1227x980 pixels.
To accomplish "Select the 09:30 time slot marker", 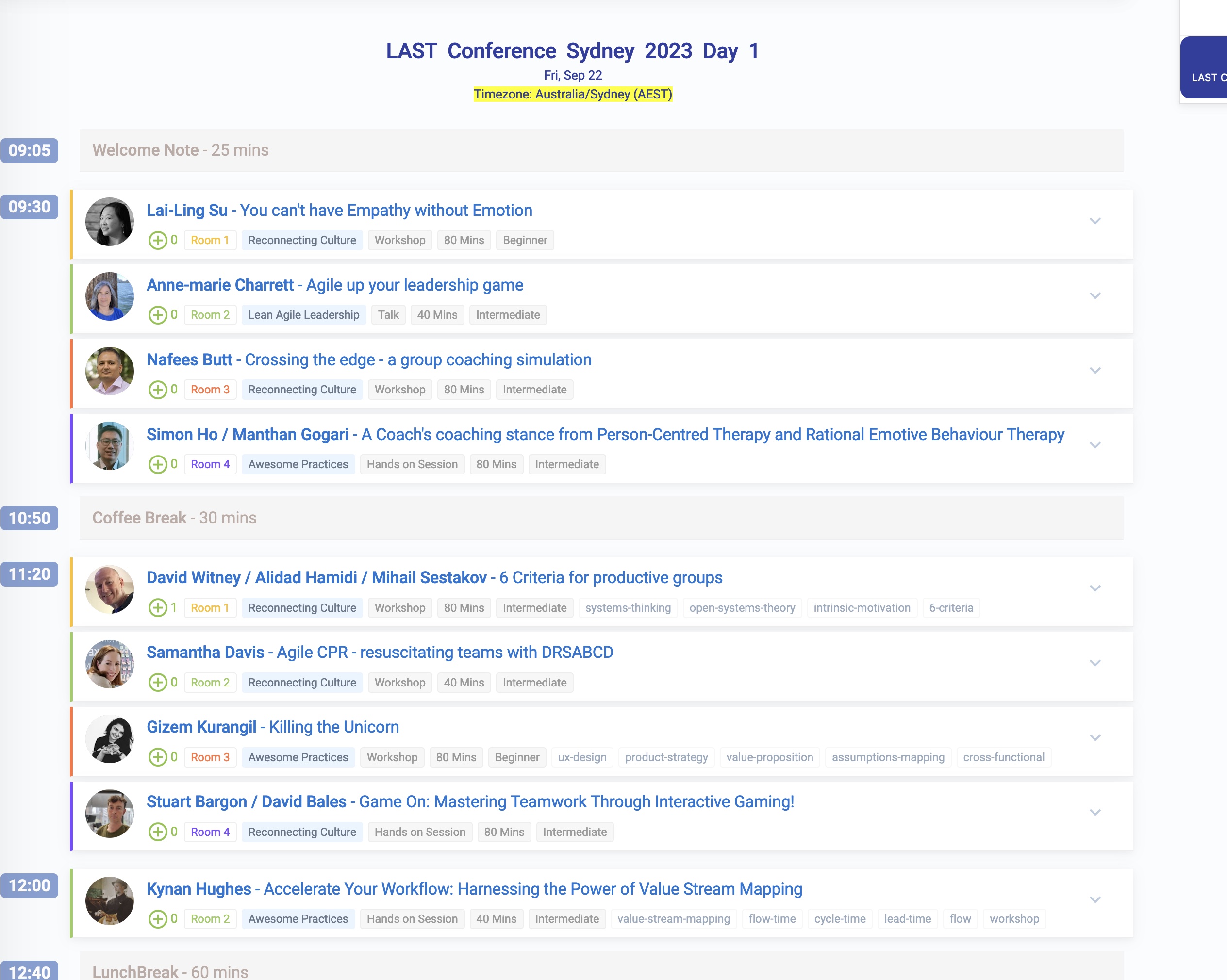I will click(x=29, y=207).
